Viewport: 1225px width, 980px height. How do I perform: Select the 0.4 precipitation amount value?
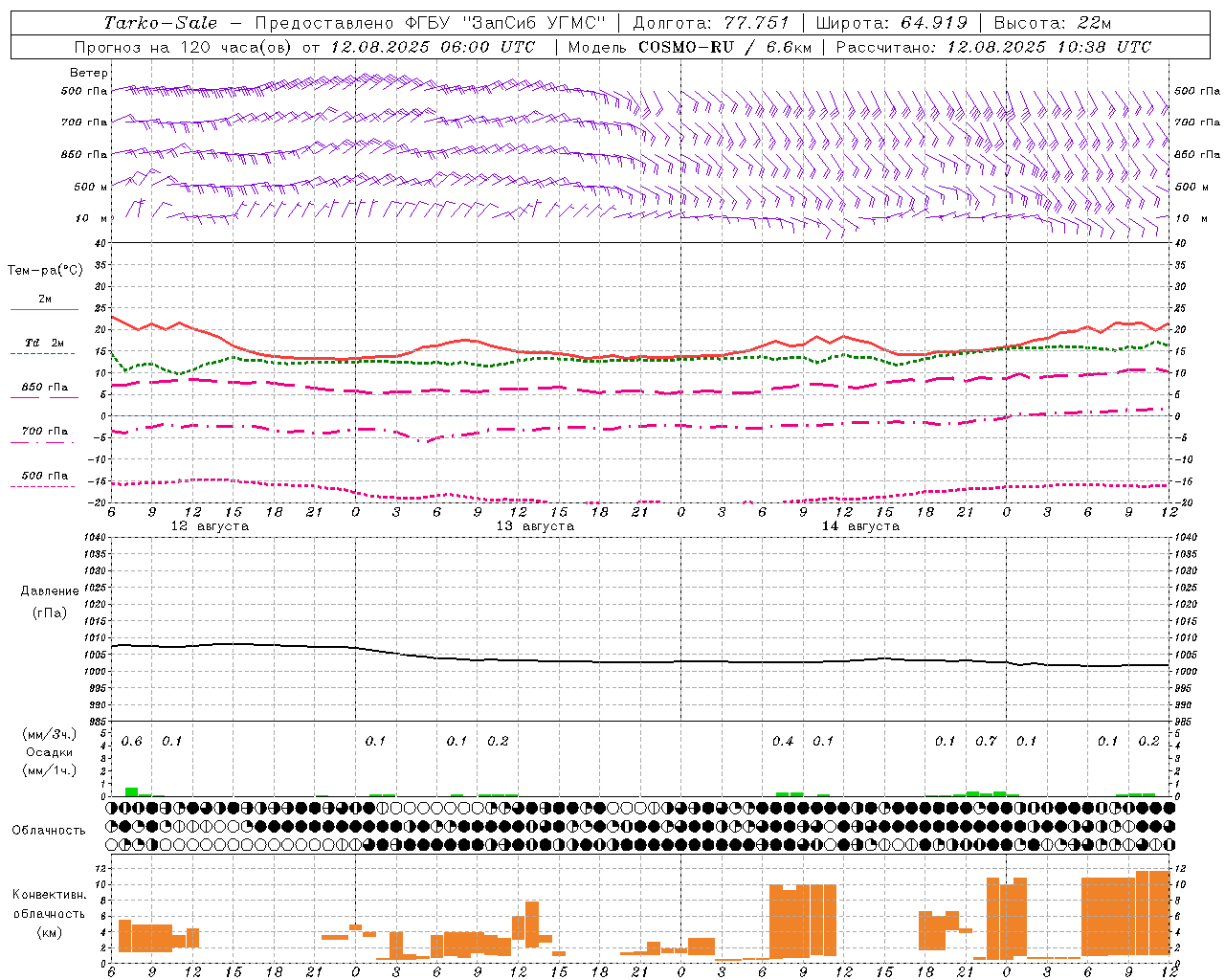pyautogui.click(x=783, y=741)
